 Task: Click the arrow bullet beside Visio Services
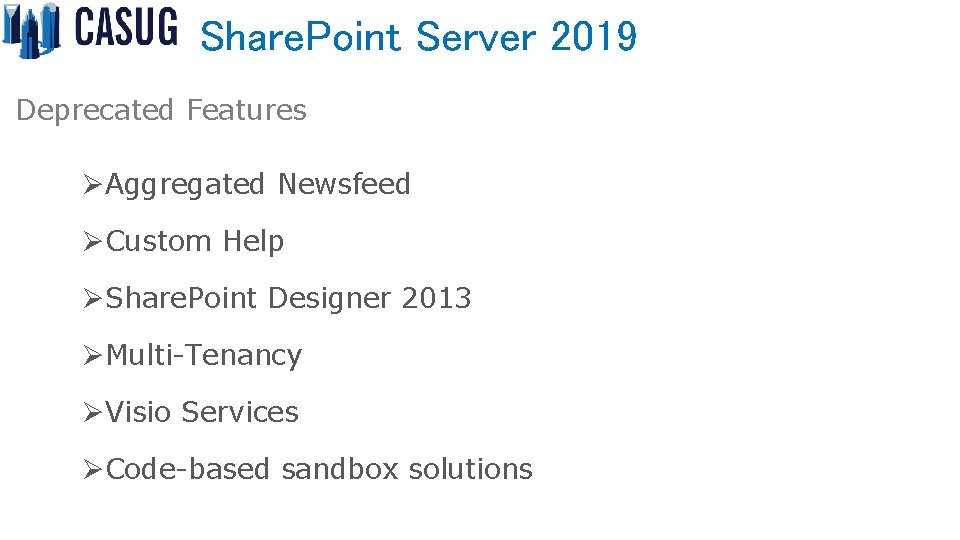pos(92,413)
